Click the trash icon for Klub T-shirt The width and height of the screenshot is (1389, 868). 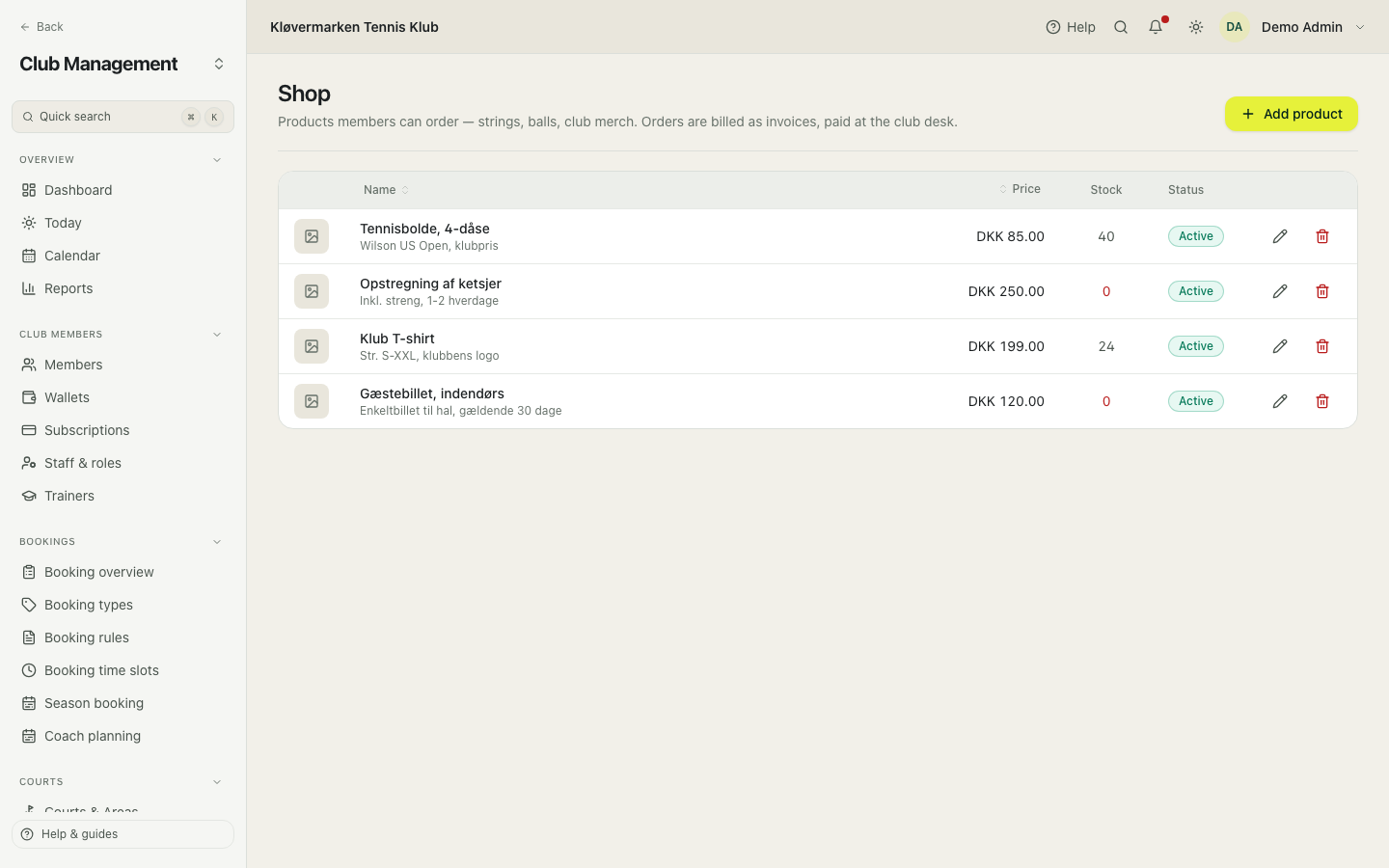pyautogui.click(x=1322, y=346)
